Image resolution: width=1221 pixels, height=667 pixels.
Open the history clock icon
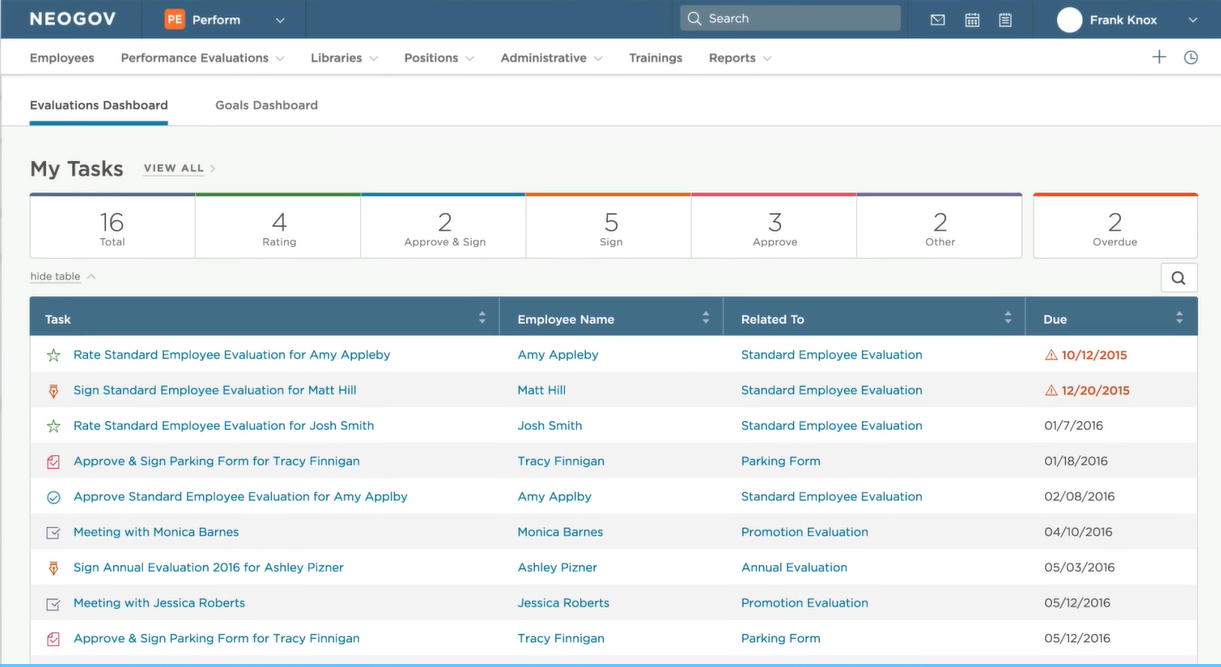click(x=1191, y=58)
